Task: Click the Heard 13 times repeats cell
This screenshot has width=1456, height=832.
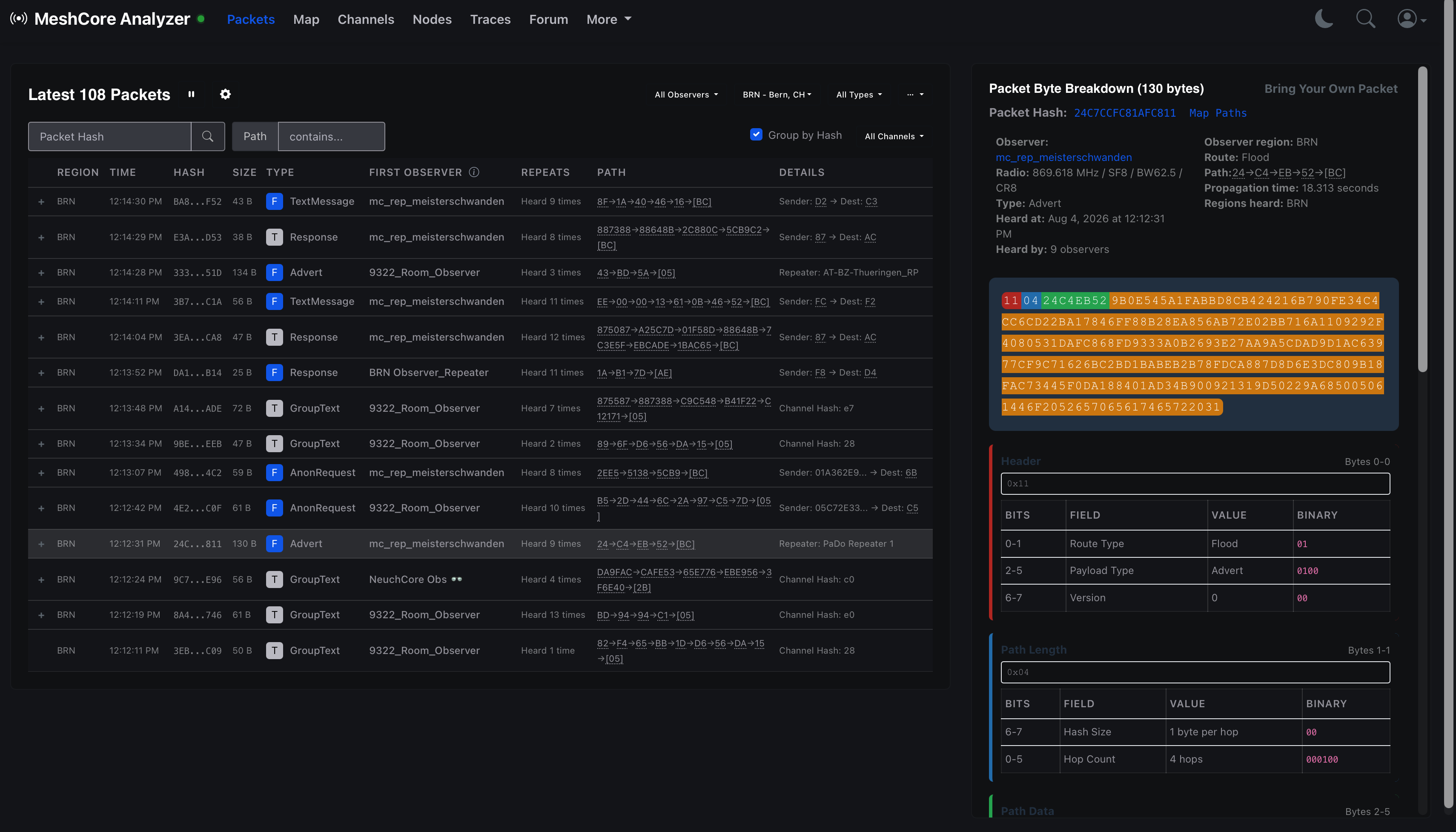Action: [x=552, y=615]
